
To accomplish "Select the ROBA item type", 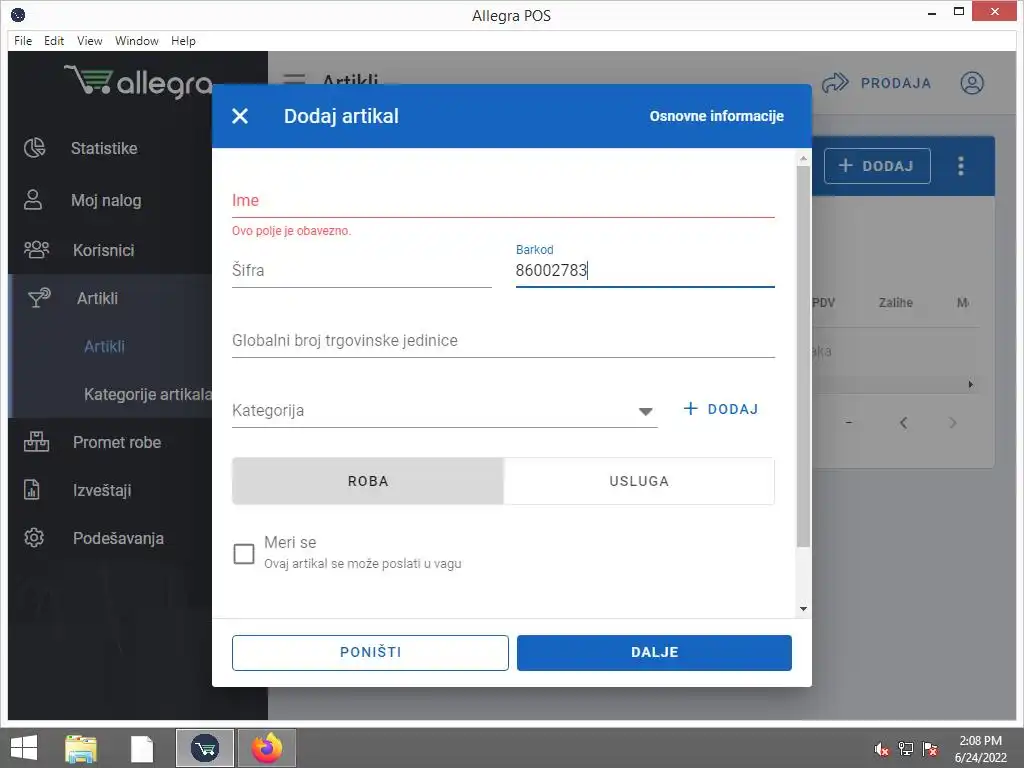I will pyautogui.click(x=368, y=481).
